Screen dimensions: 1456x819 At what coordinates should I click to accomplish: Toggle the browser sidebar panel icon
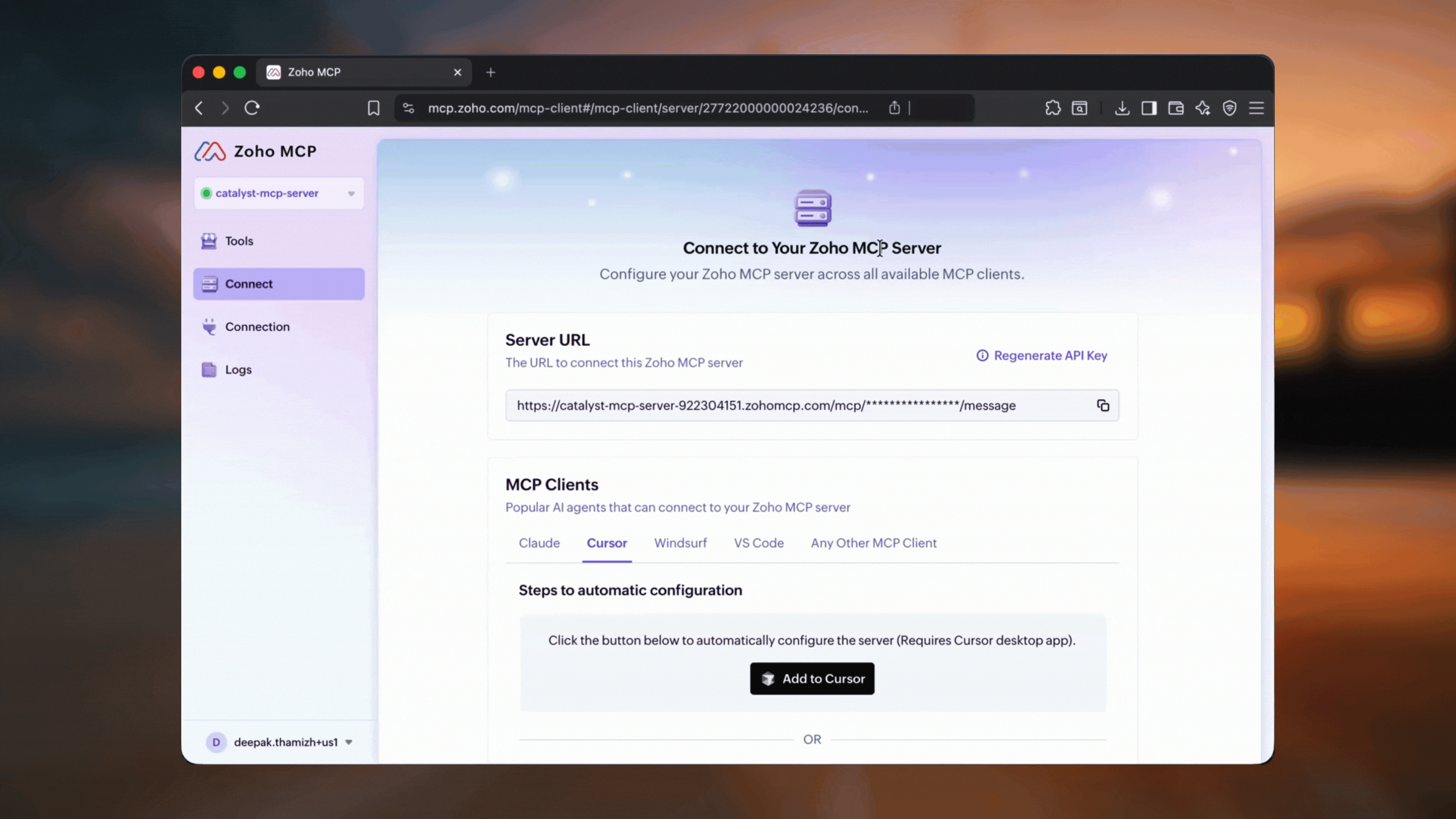tap(1149, 108)
